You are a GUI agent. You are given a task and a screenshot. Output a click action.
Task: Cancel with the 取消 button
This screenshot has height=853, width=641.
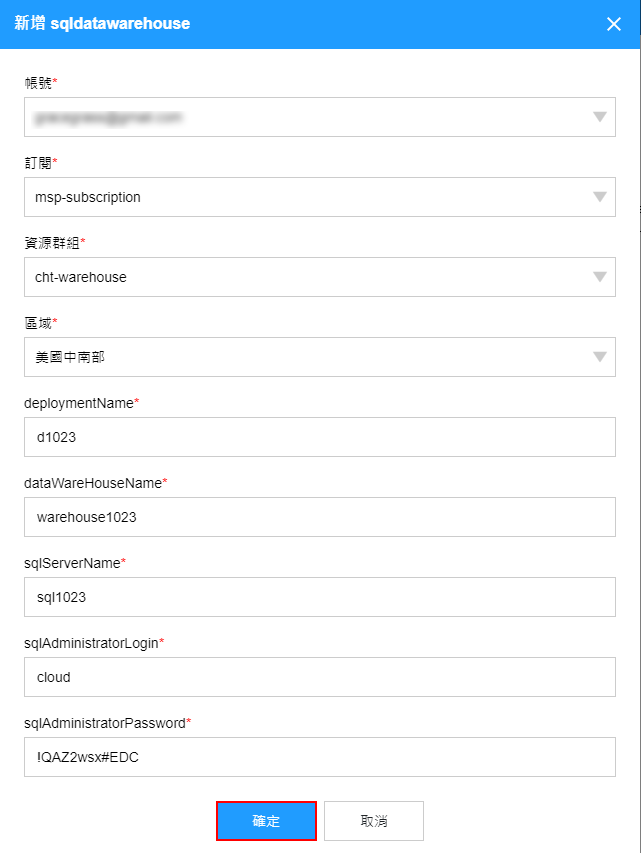(374, 821)
